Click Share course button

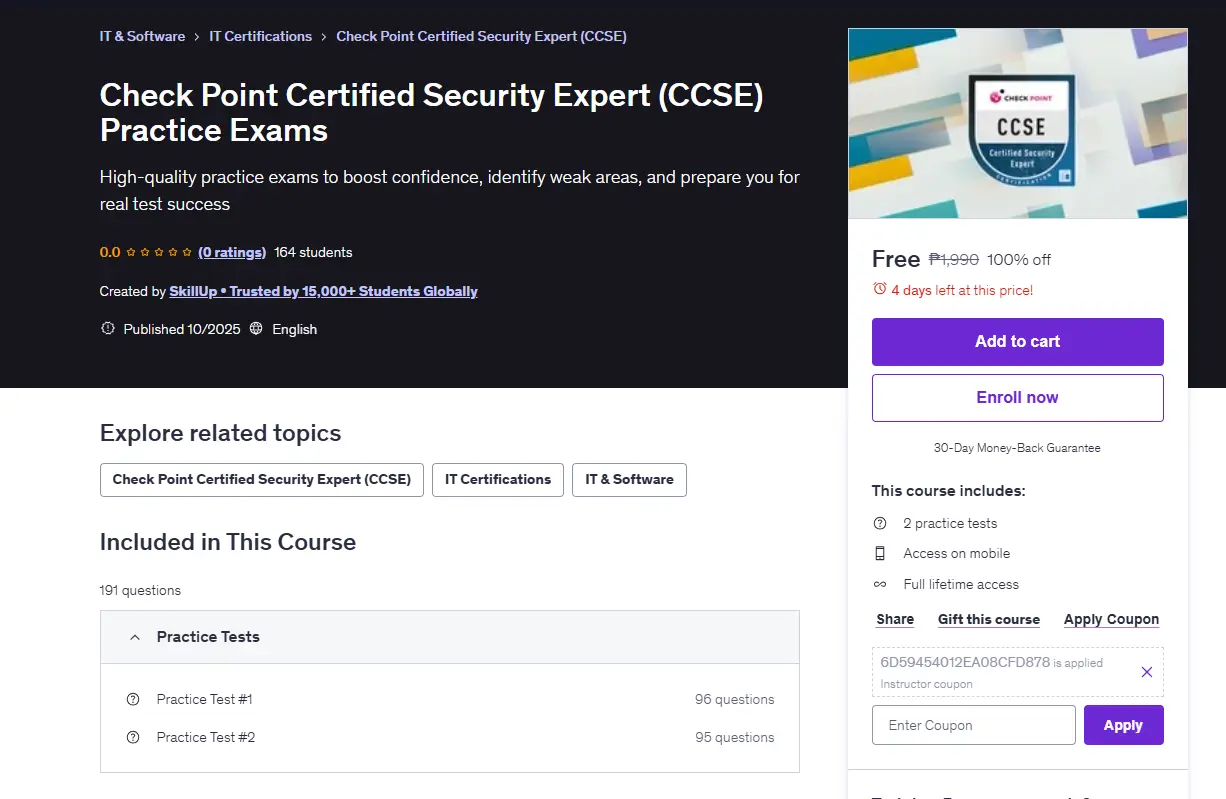click(x=895, y=619)
